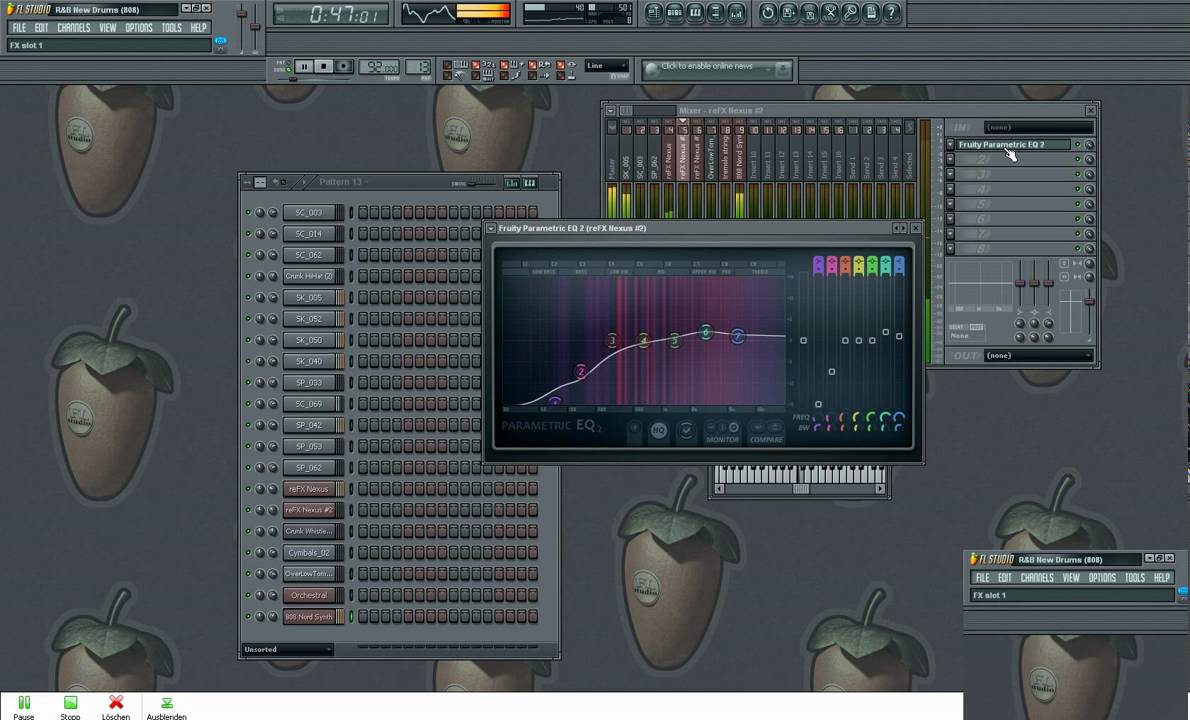Open the Line snap dropdown
This screenshot has height=720, width=1190.
tap(606, 66)
